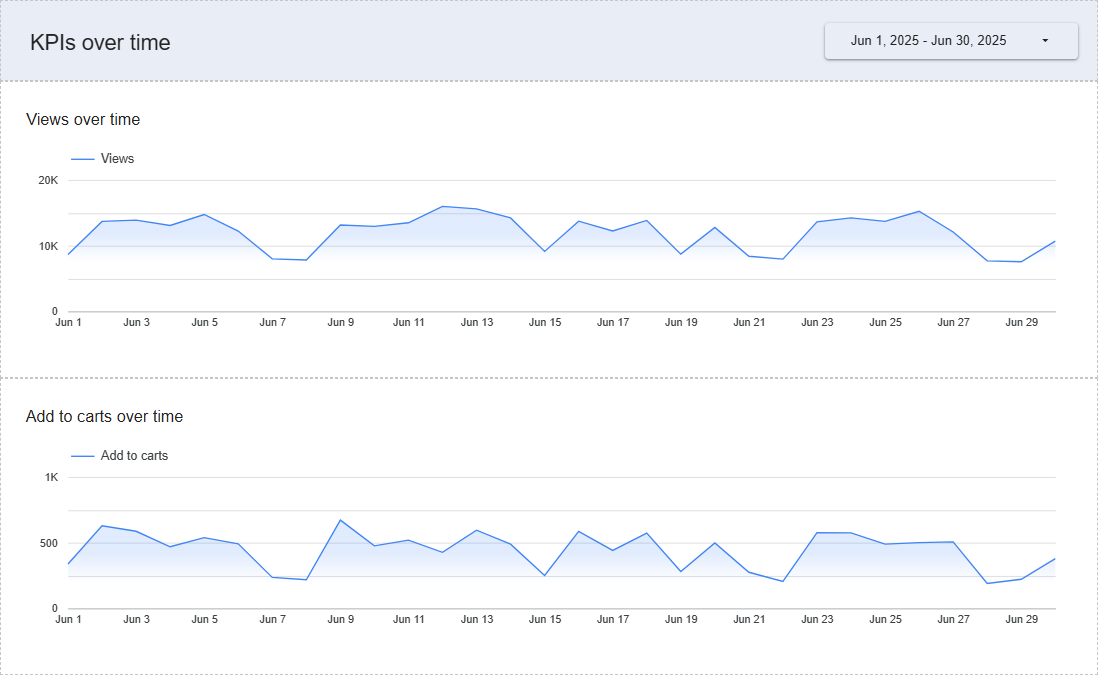This screenshot has height=675, width=1098.
Task: Click 'Jun 23' label on Views chart axis
Action: click(817, 323)
